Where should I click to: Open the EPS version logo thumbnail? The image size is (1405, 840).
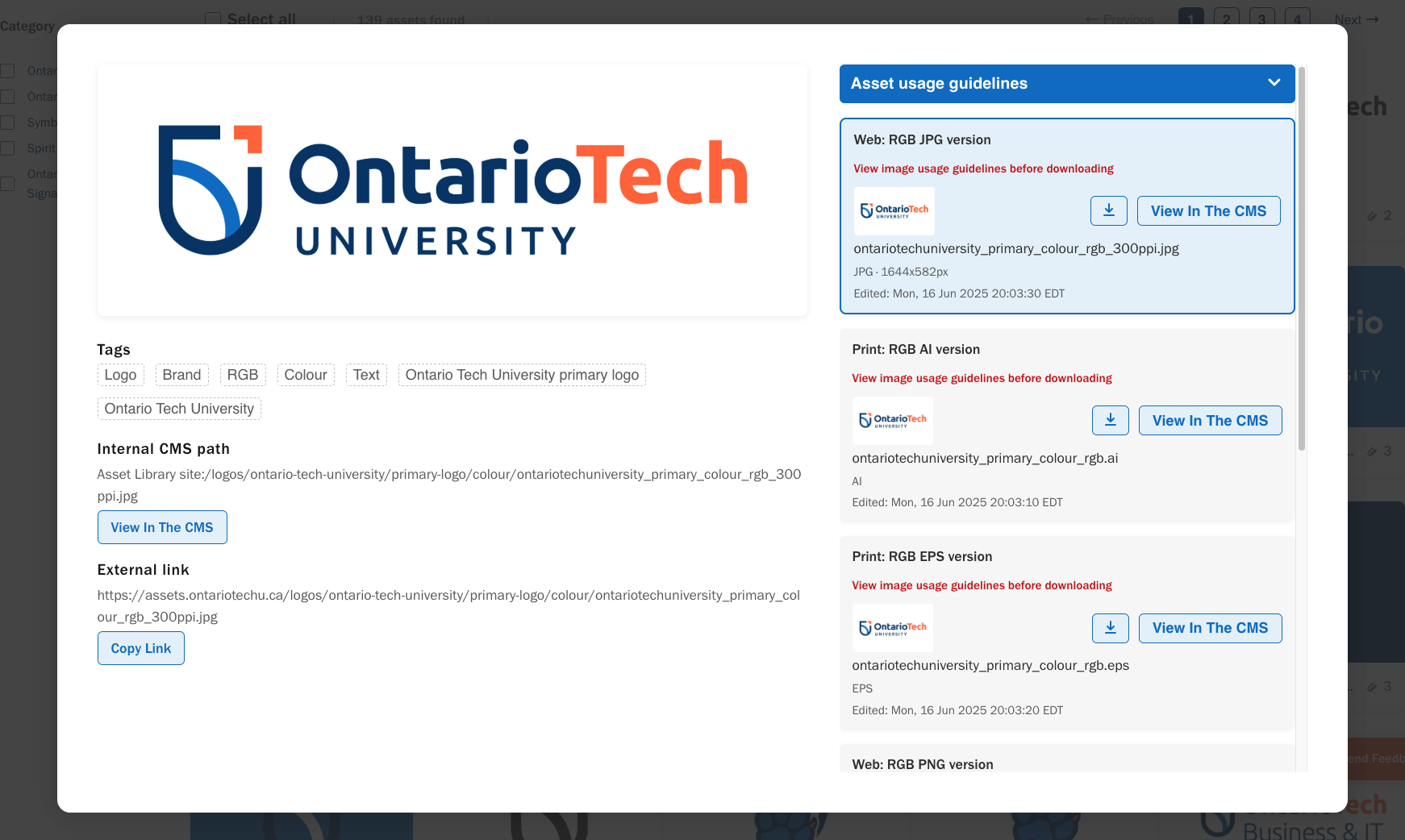[893, 628]
